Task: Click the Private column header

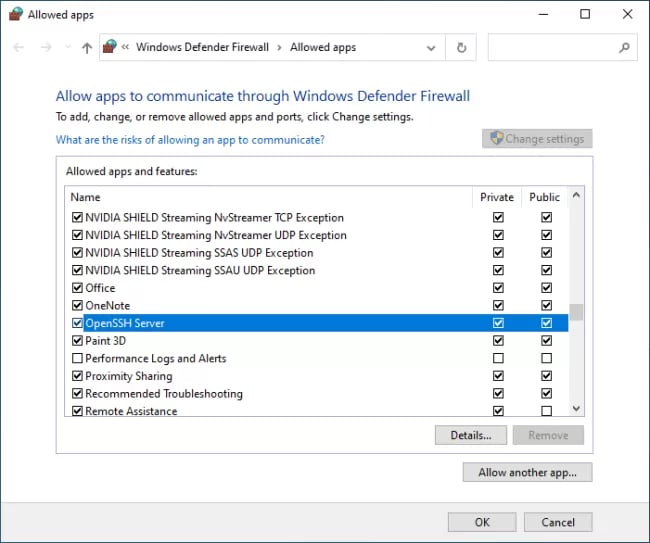Action: pos(497,197)
